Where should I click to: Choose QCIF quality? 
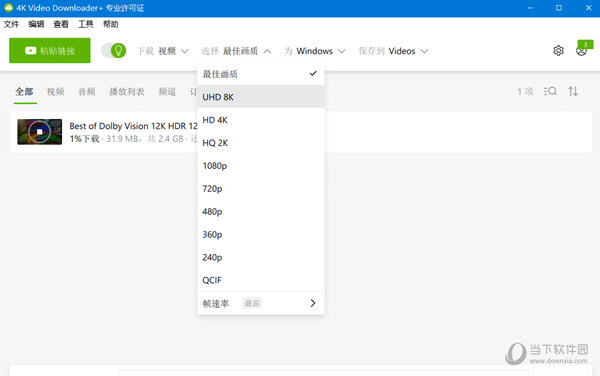(261, 280)
